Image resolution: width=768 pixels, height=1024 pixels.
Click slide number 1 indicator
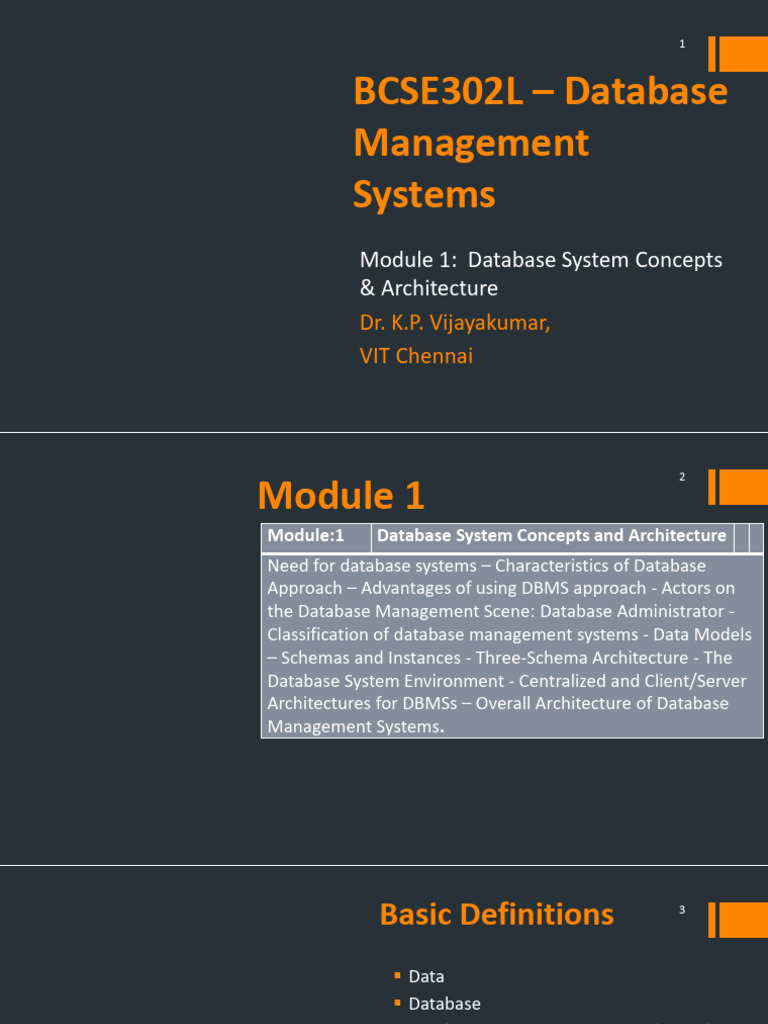pos(682,44)
